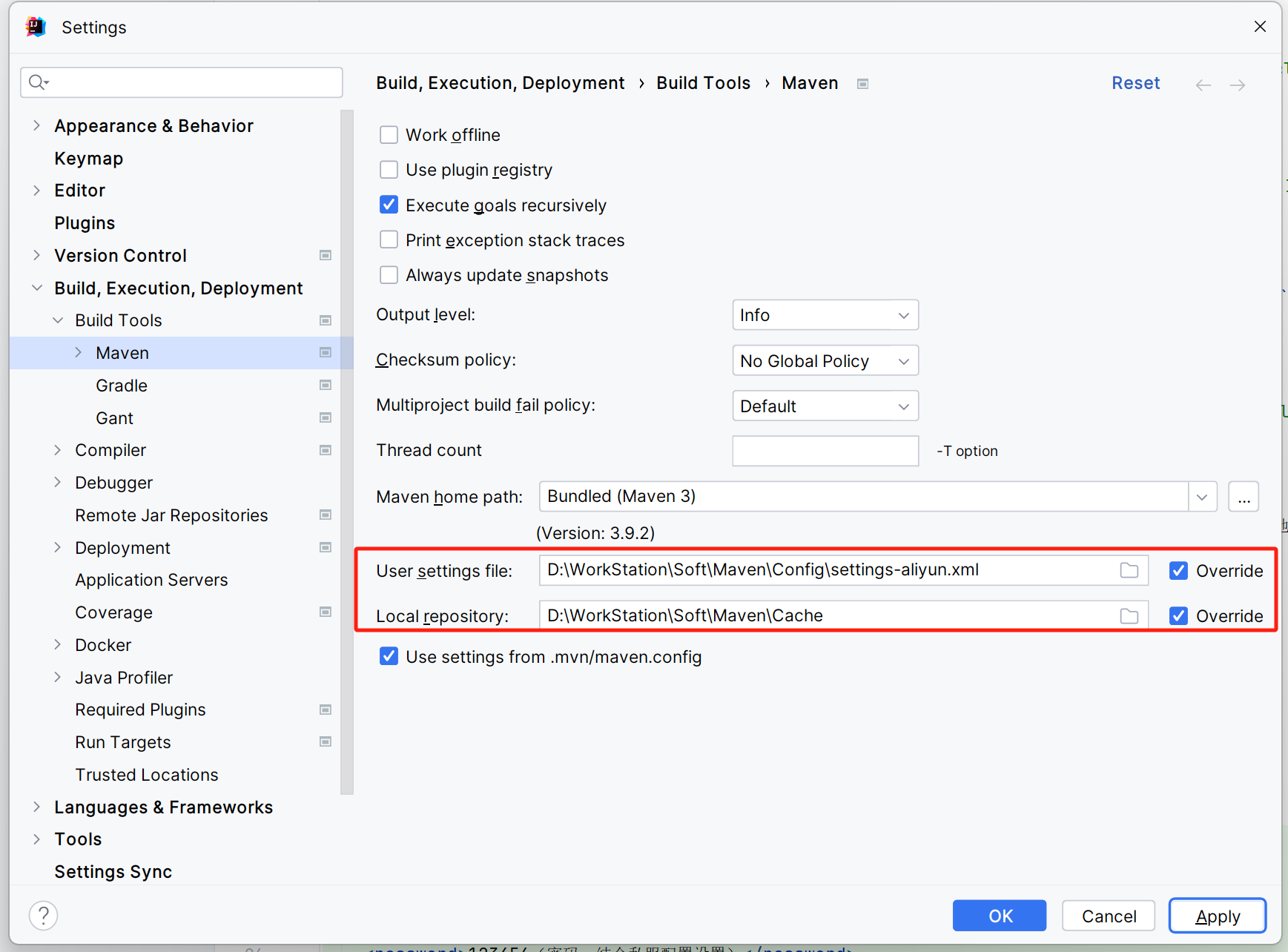
Task: Open Maven home path dropdown arrow
Action: pos(1202,497)
